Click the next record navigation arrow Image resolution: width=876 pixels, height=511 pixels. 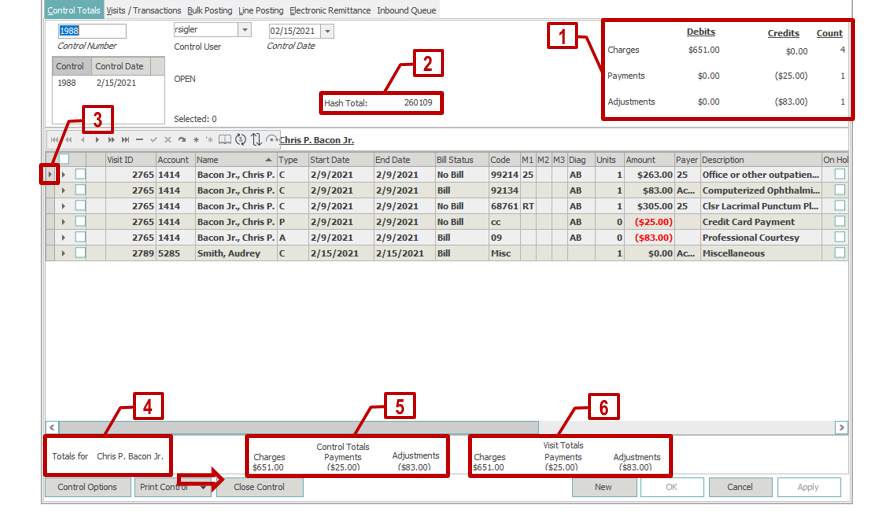pyautogui.click(x=97, y=140)
